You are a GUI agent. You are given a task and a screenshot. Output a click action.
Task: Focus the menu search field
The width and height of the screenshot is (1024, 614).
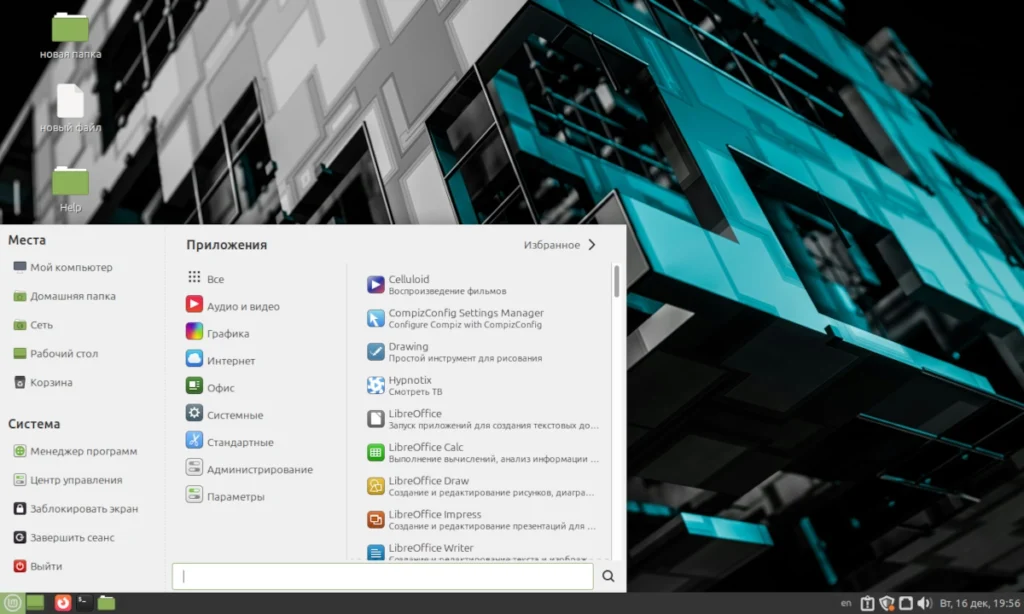(x=383, y=576)
